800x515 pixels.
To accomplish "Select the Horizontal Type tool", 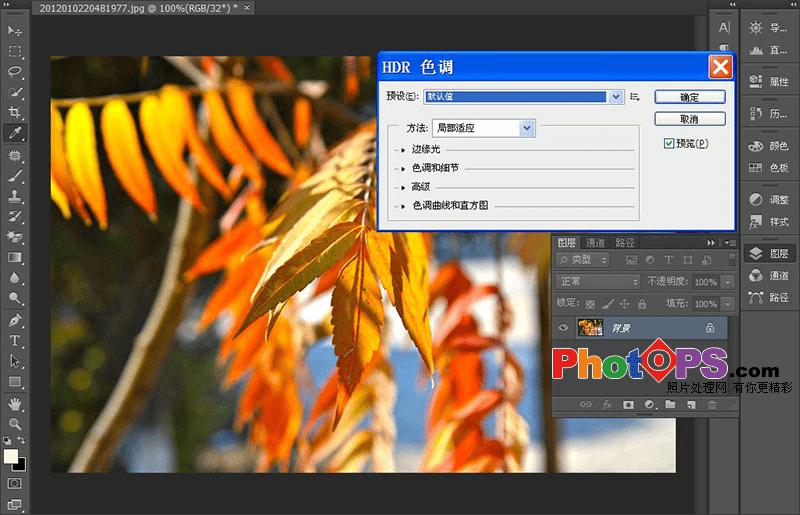I will pyautogui.click(x=15, y=340).
